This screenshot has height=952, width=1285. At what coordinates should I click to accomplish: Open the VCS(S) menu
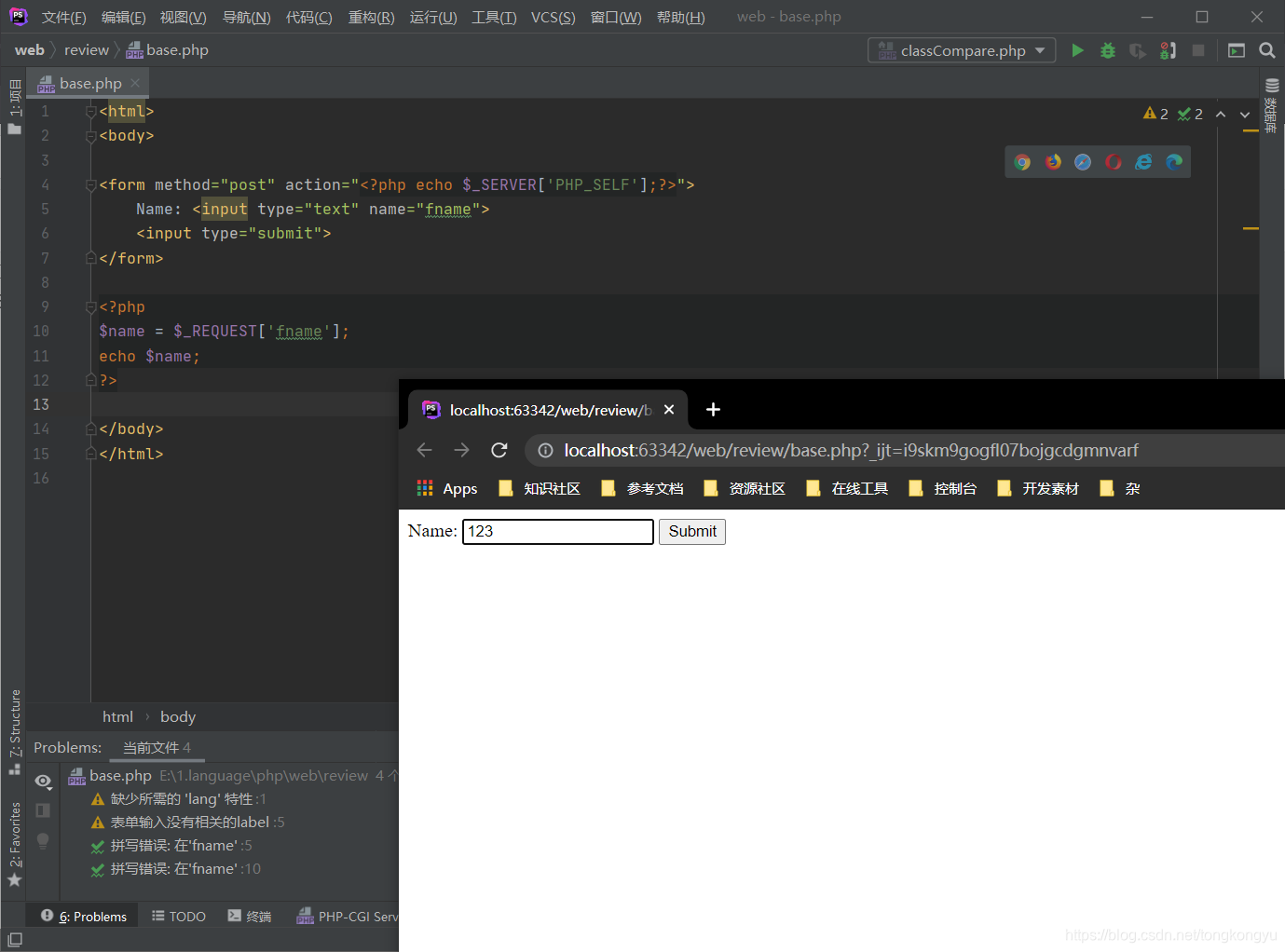click(x=553, y=18)
